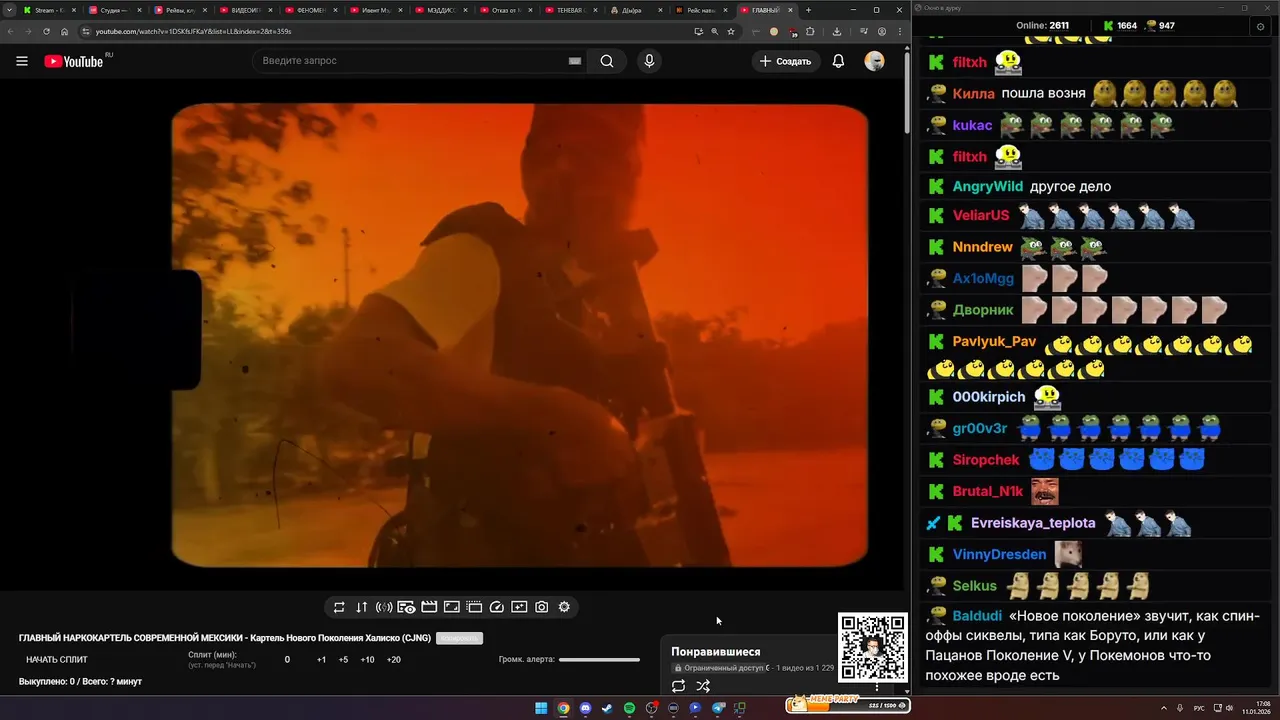Click the video filters screen icon

519,607
